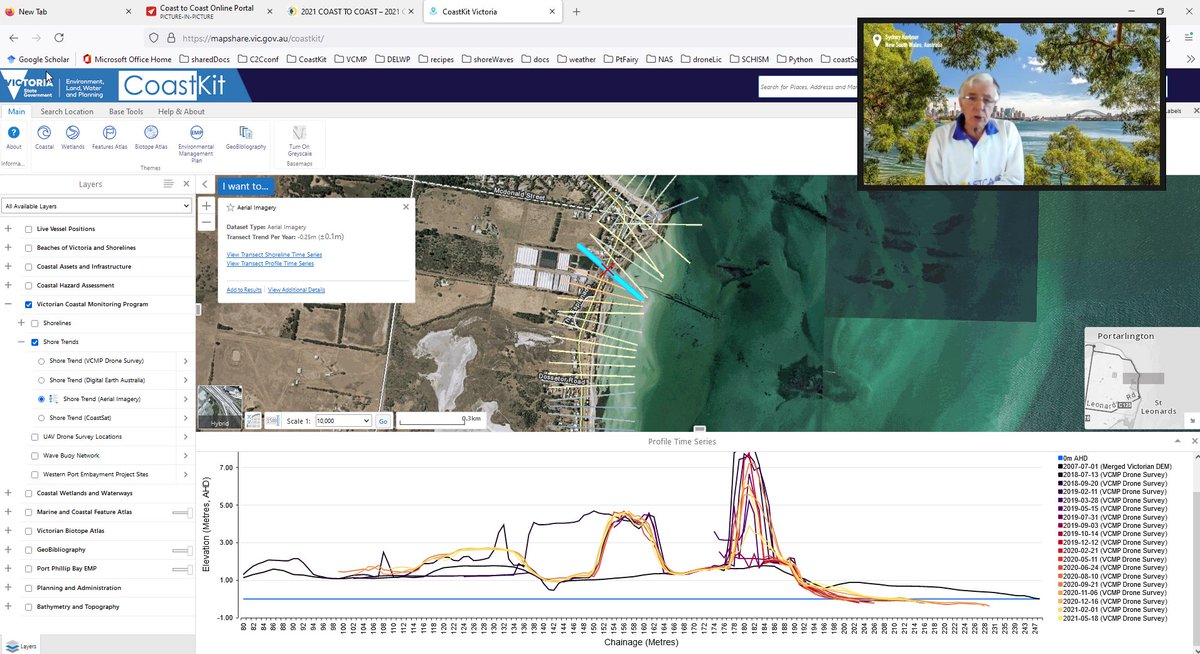Open Microsoft Office Home bookmark
This screenshot has width=1200, height=654.
pos(127,59)
